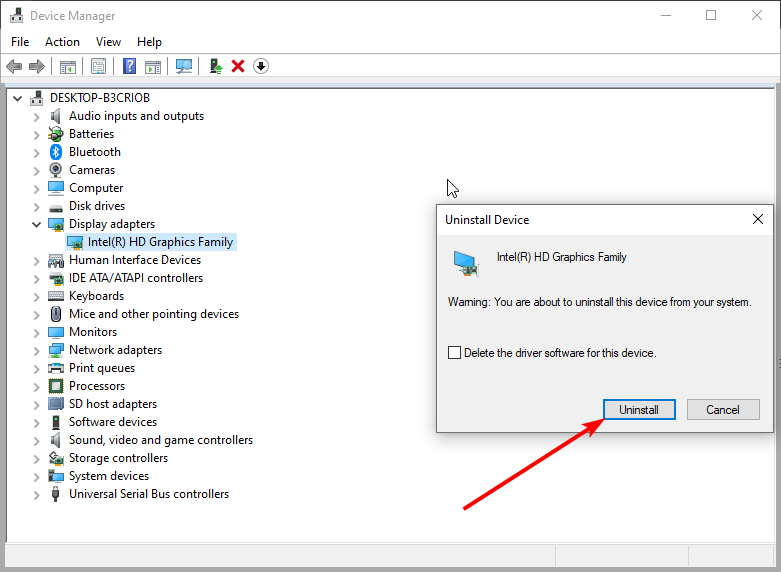781x572 pixels.
Task: Click the Back arrow toolbar icon
Action: [14, 66]
